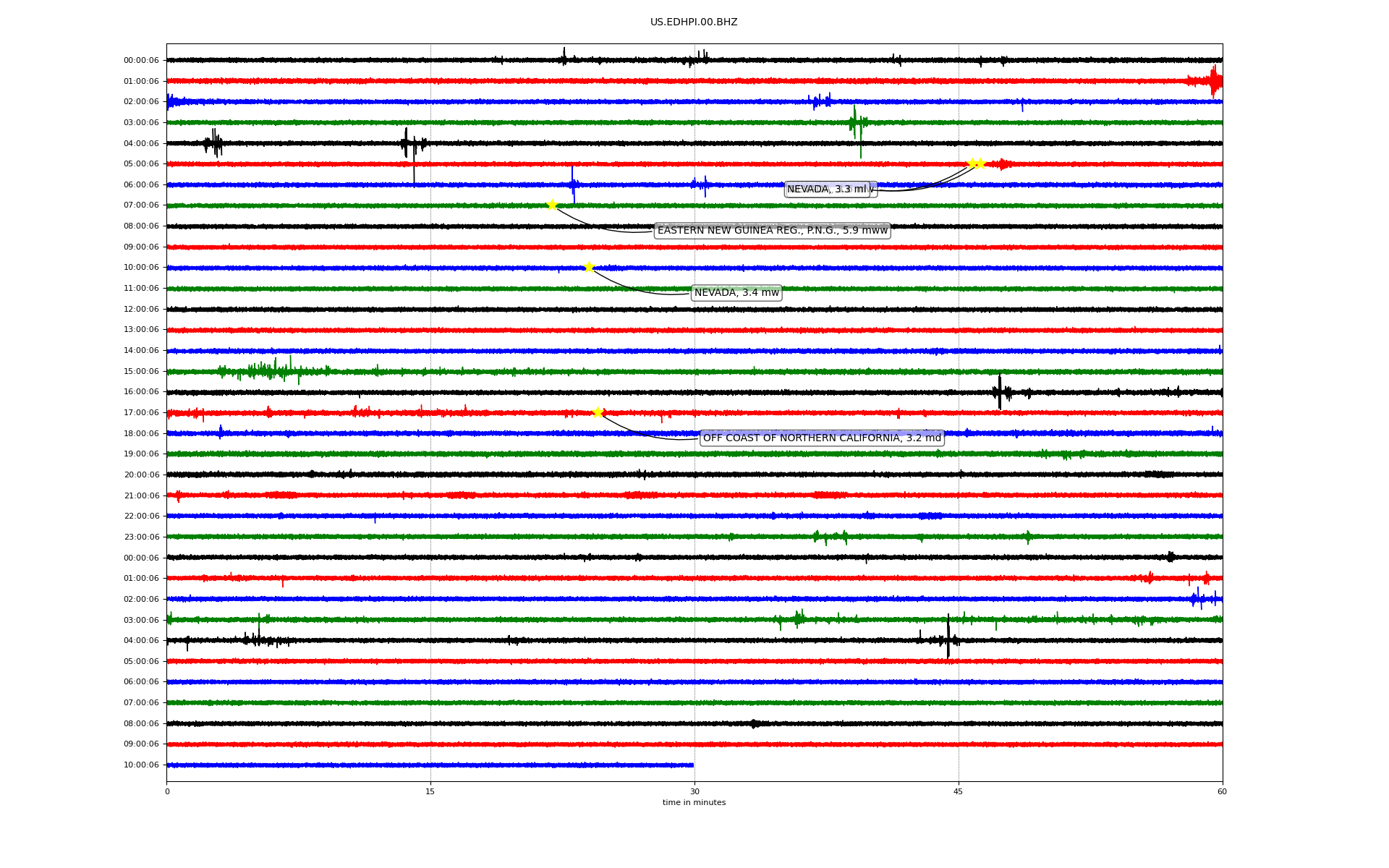1389x868 pixels.
Task: Click the NEVADA, 3.4 mw annotation label
Action: [x=736, y=293]
